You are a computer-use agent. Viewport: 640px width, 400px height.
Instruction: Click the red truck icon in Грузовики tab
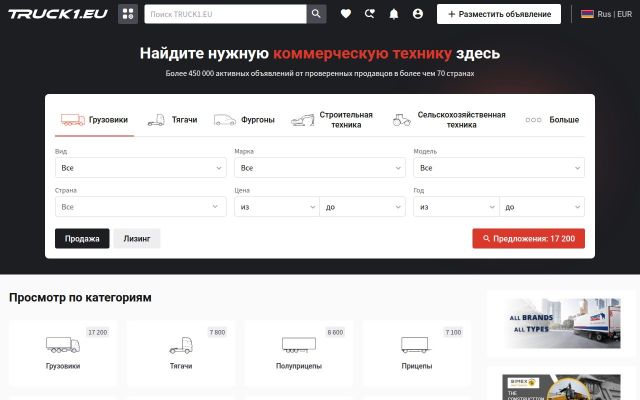[x=73, y=120]
